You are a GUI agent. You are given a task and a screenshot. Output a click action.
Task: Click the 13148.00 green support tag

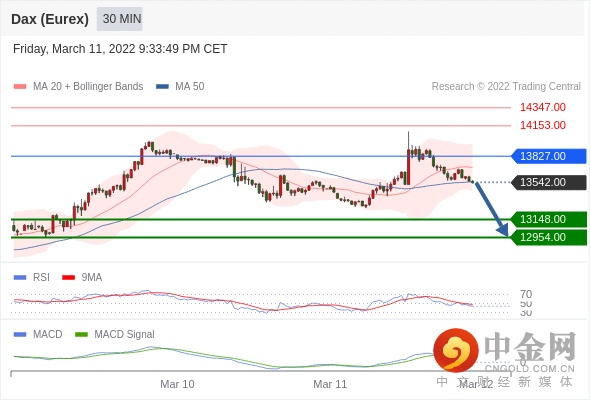pyautogui.click(x=549, y=219)
